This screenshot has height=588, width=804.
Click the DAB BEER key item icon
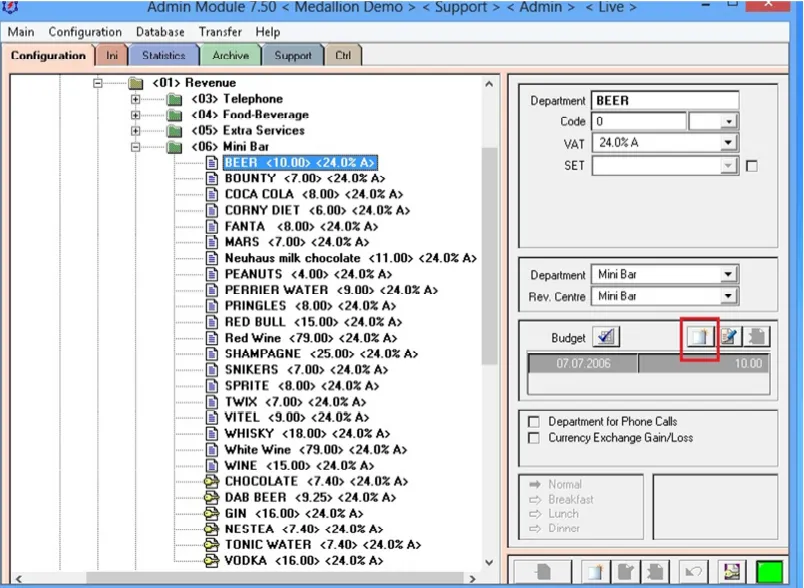pyautogui.click(x=211, y=497)
